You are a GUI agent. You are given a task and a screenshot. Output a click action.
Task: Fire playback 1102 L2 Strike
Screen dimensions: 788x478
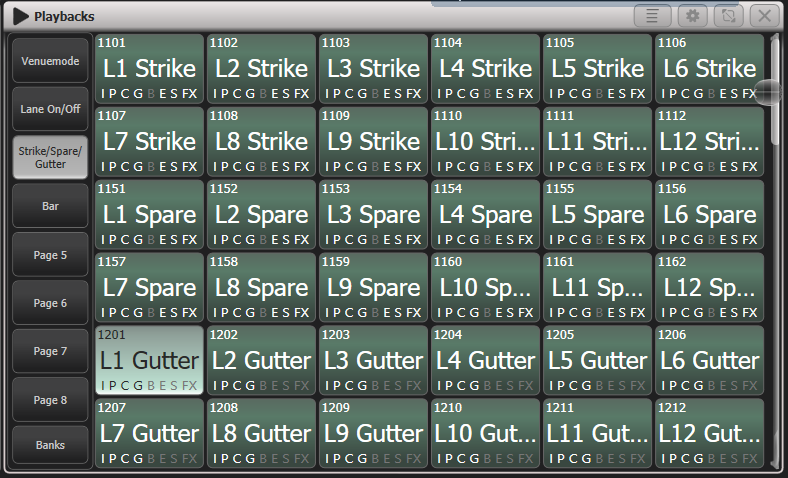tap(261, 69)
